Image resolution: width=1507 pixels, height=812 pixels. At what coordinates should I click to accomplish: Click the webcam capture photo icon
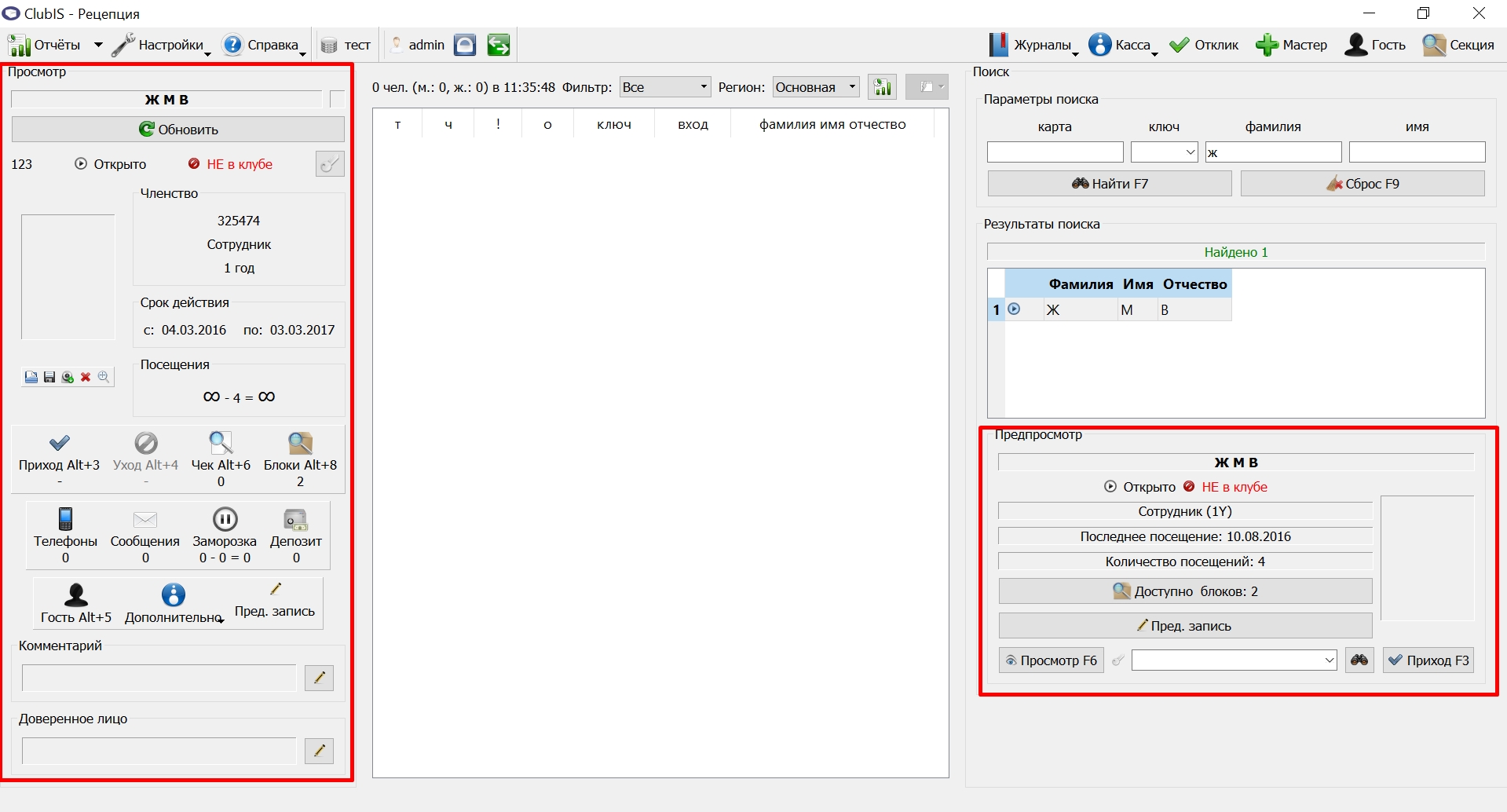[68, 377]
